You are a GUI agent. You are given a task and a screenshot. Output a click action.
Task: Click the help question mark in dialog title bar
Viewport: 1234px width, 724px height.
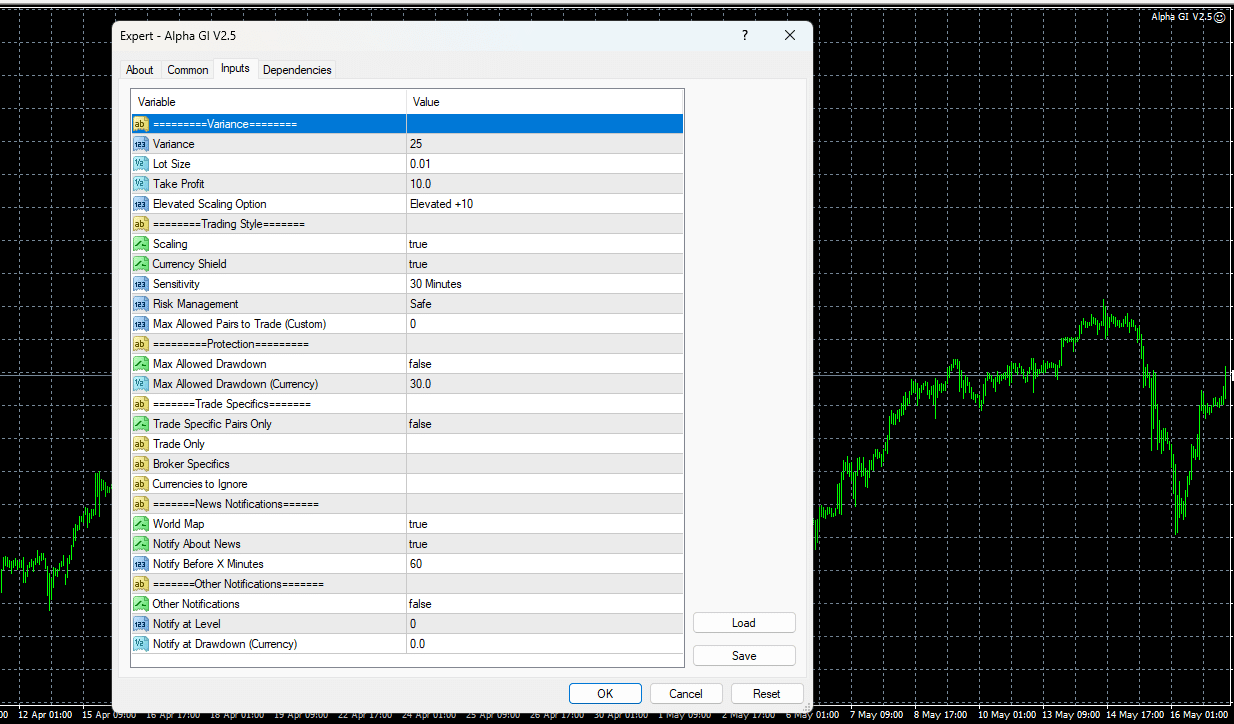click(744, 35)
